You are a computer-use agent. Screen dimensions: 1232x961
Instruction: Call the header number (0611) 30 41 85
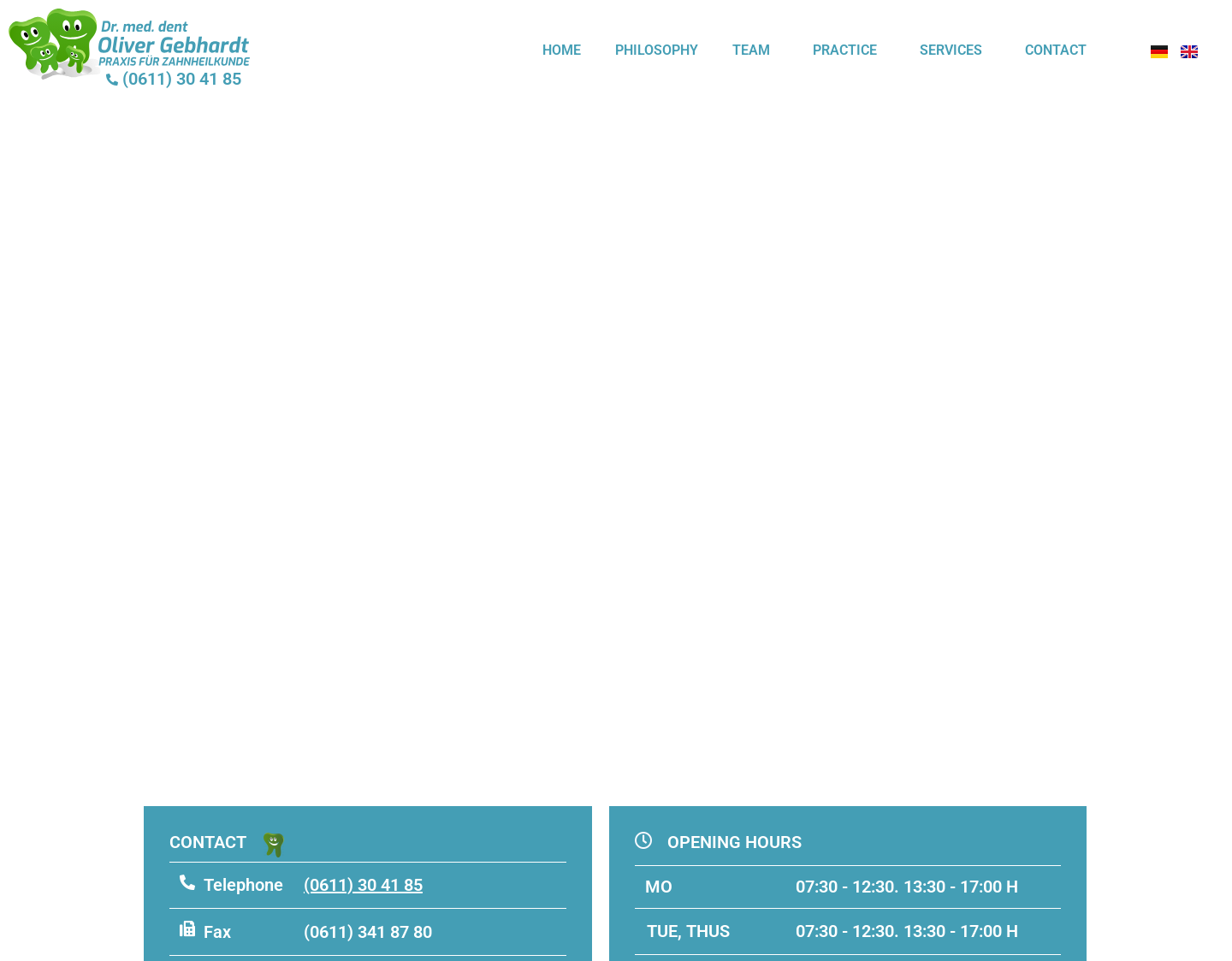coord(181,79)
